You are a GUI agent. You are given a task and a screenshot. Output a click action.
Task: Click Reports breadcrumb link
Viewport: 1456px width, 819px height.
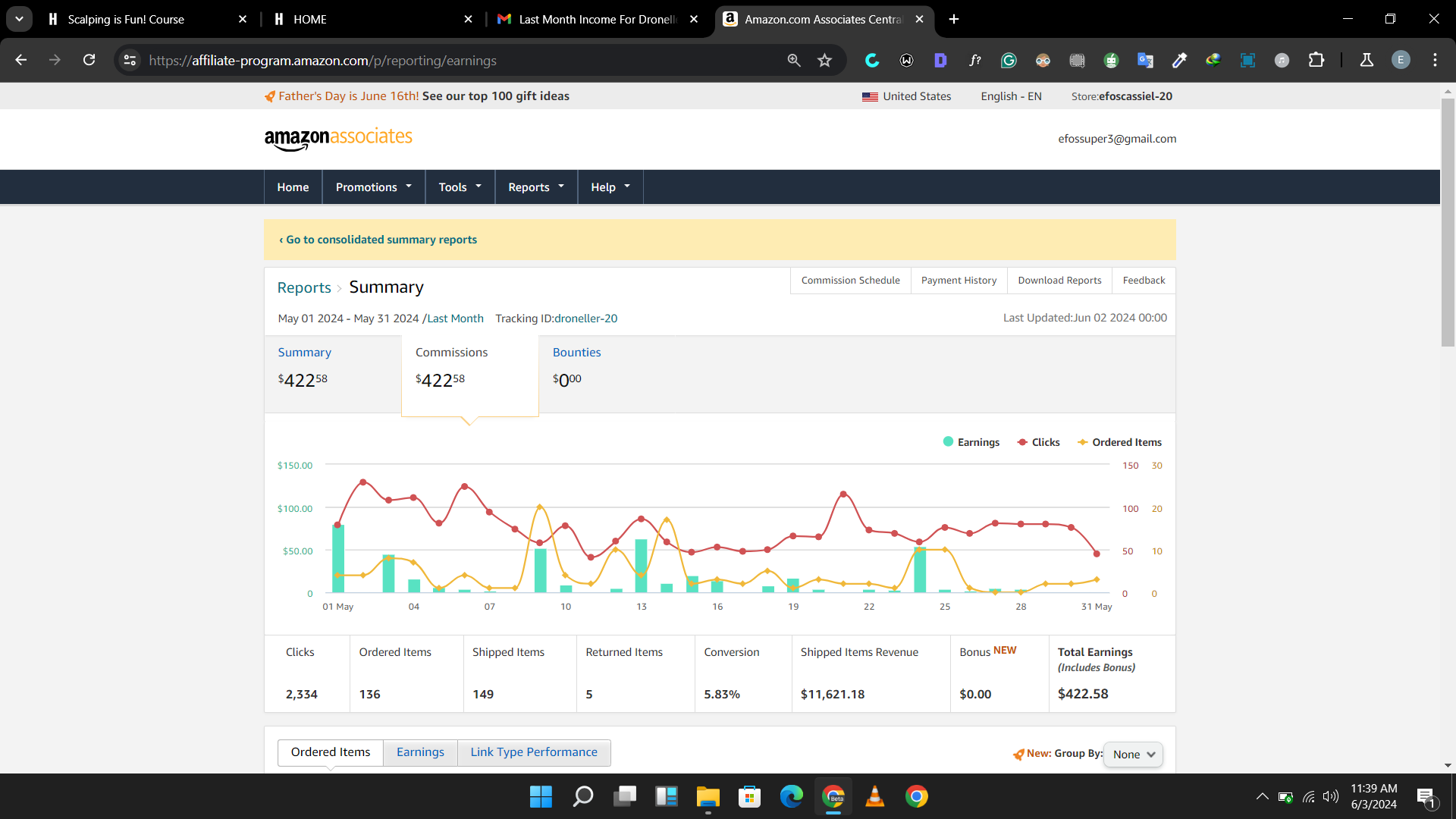pos(304,287)
